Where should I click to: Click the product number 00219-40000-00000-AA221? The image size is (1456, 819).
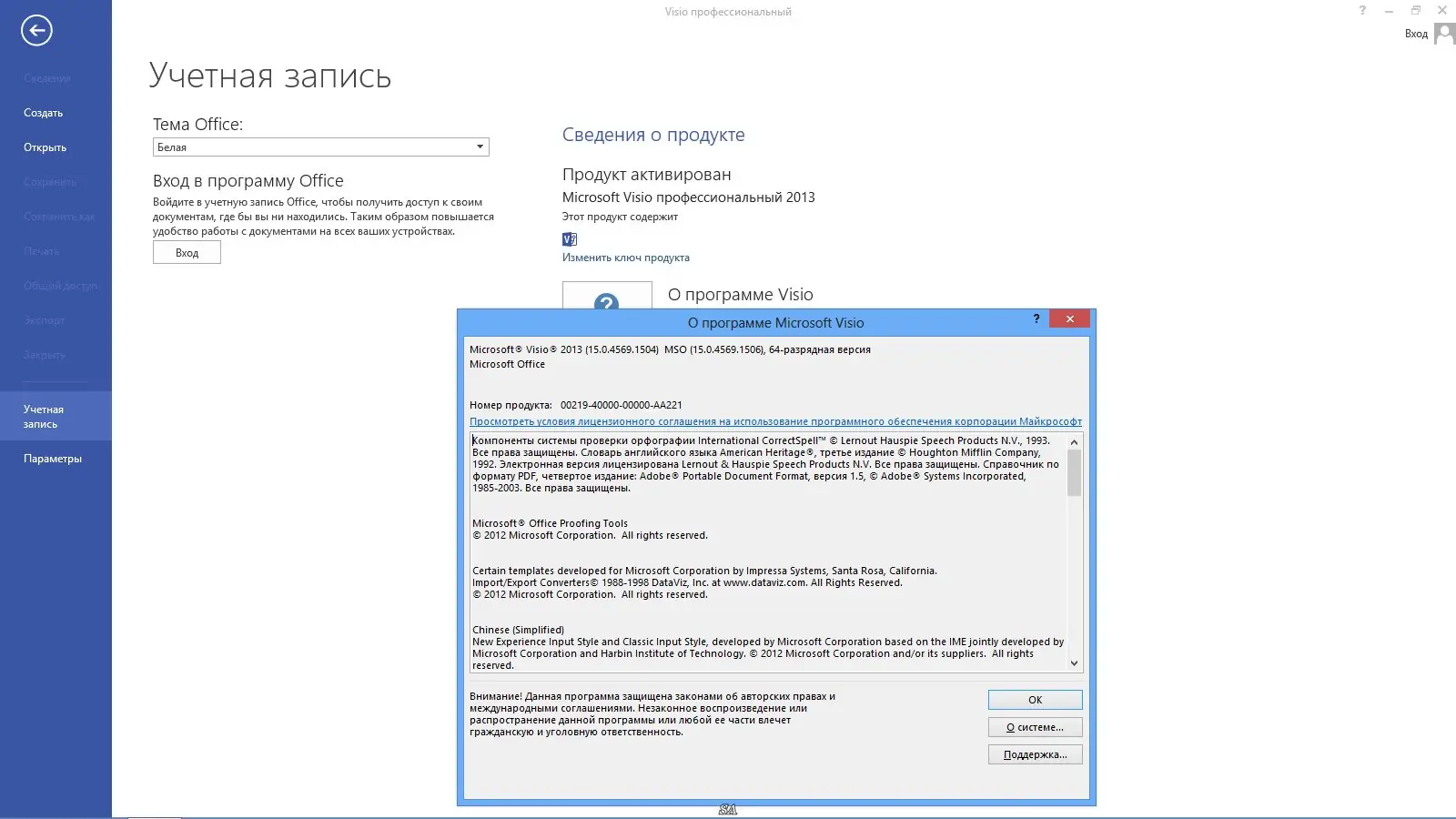point(622,405)
